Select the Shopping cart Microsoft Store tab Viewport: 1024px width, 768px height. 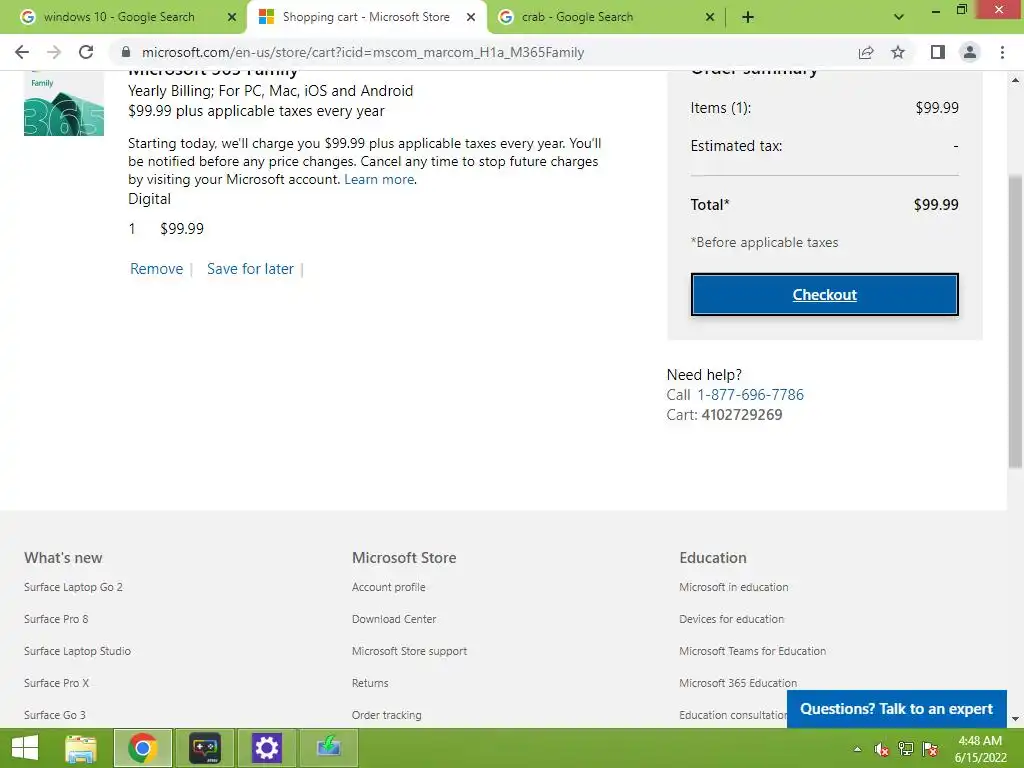[366, 17]
